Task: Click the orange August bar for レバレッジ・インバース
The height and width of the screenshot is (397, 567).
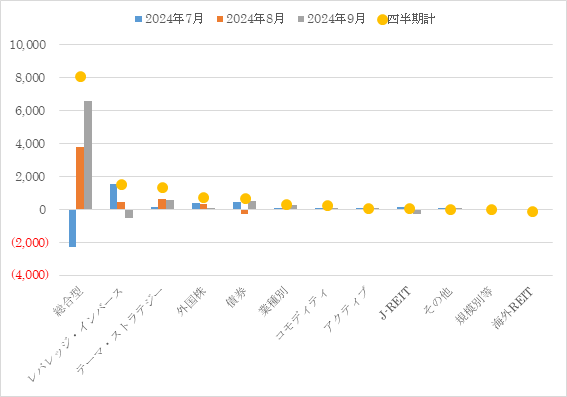Action: [x=121, y=206]
